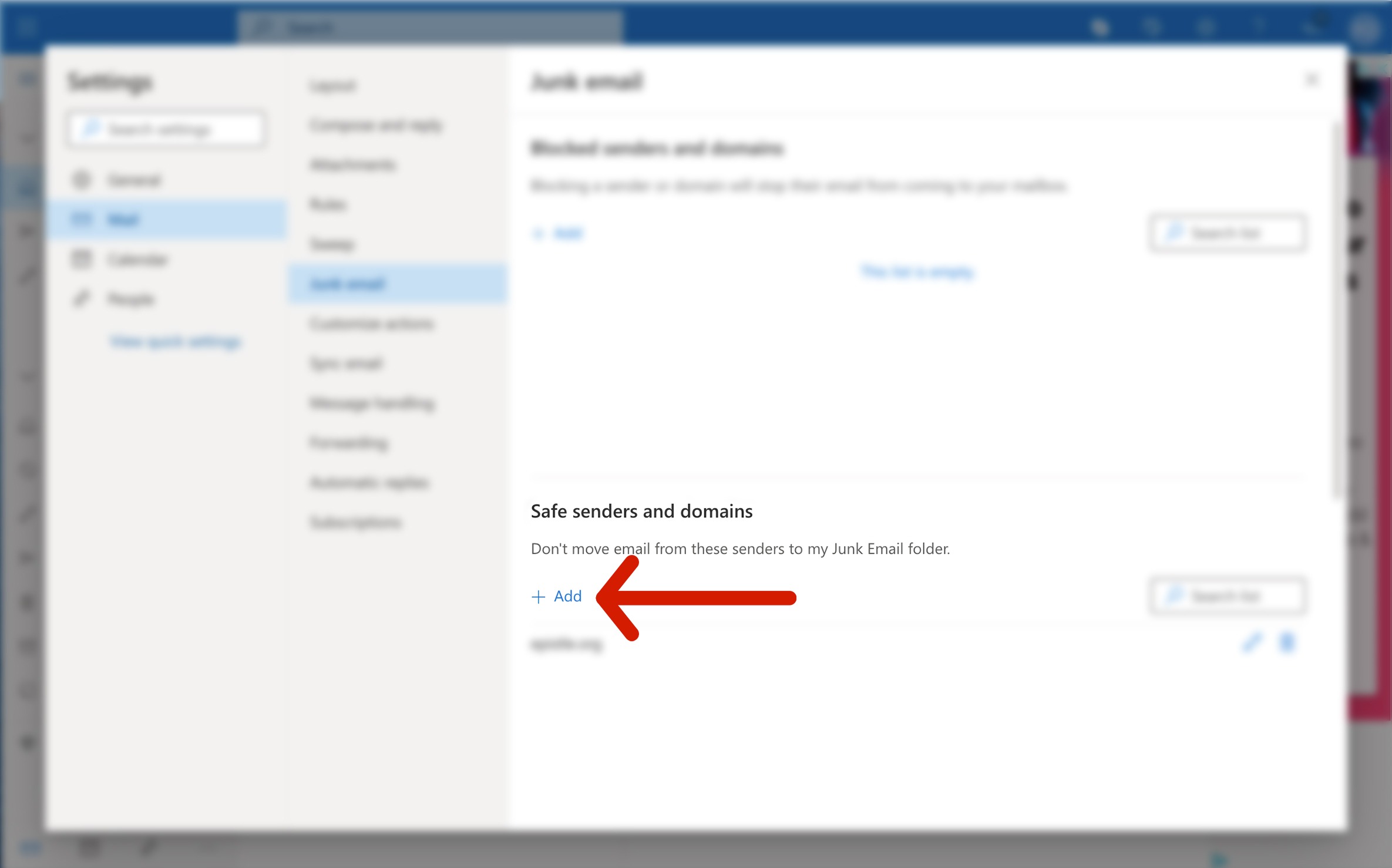Image resolution: width=1392 pixels, height=868 pixels.
Task: Click the pencil edit icon for safe sender
Action: click(x=1252, y=642)
